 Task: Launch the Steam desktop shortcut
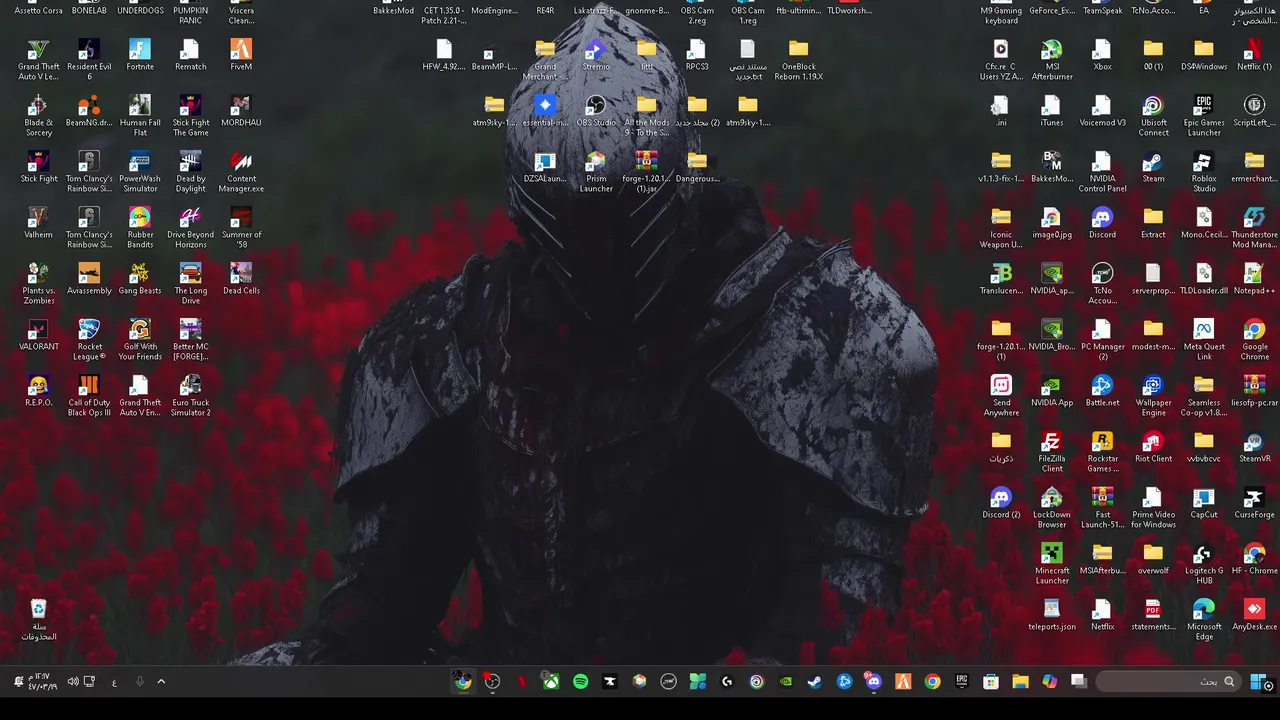tap(1153, 167)
